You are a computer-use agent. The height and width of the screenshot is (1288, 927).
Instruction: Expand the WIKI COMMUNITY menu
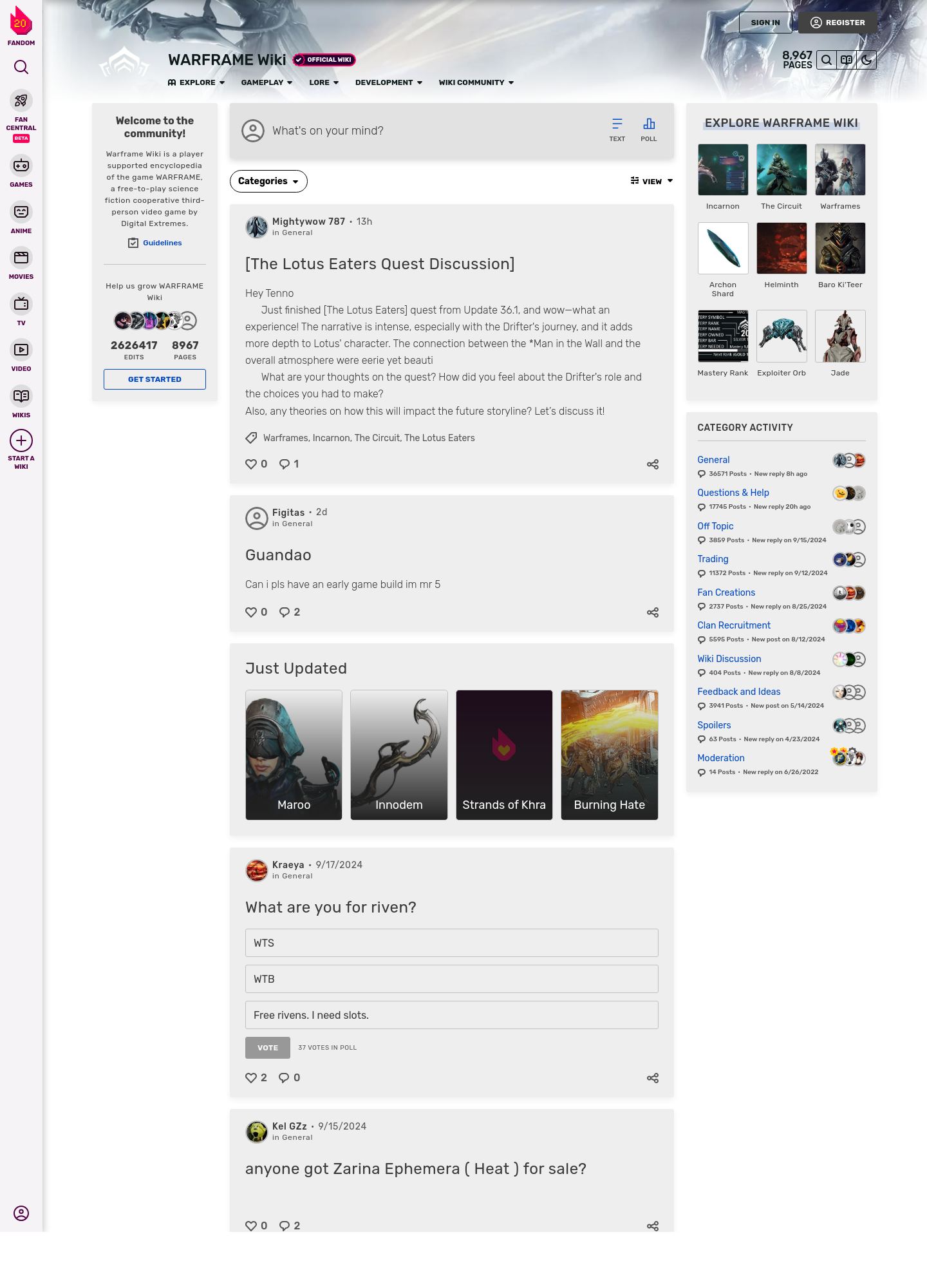[476, 82]
